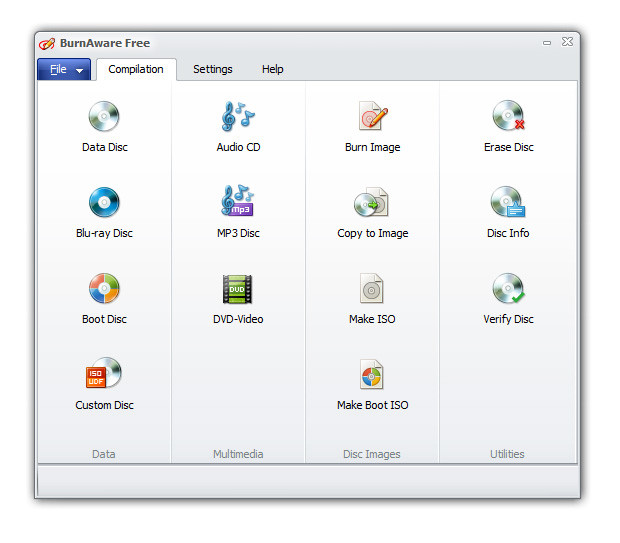Choose the Custom Disc ISO/UDF icon

[x=104, y=373]
